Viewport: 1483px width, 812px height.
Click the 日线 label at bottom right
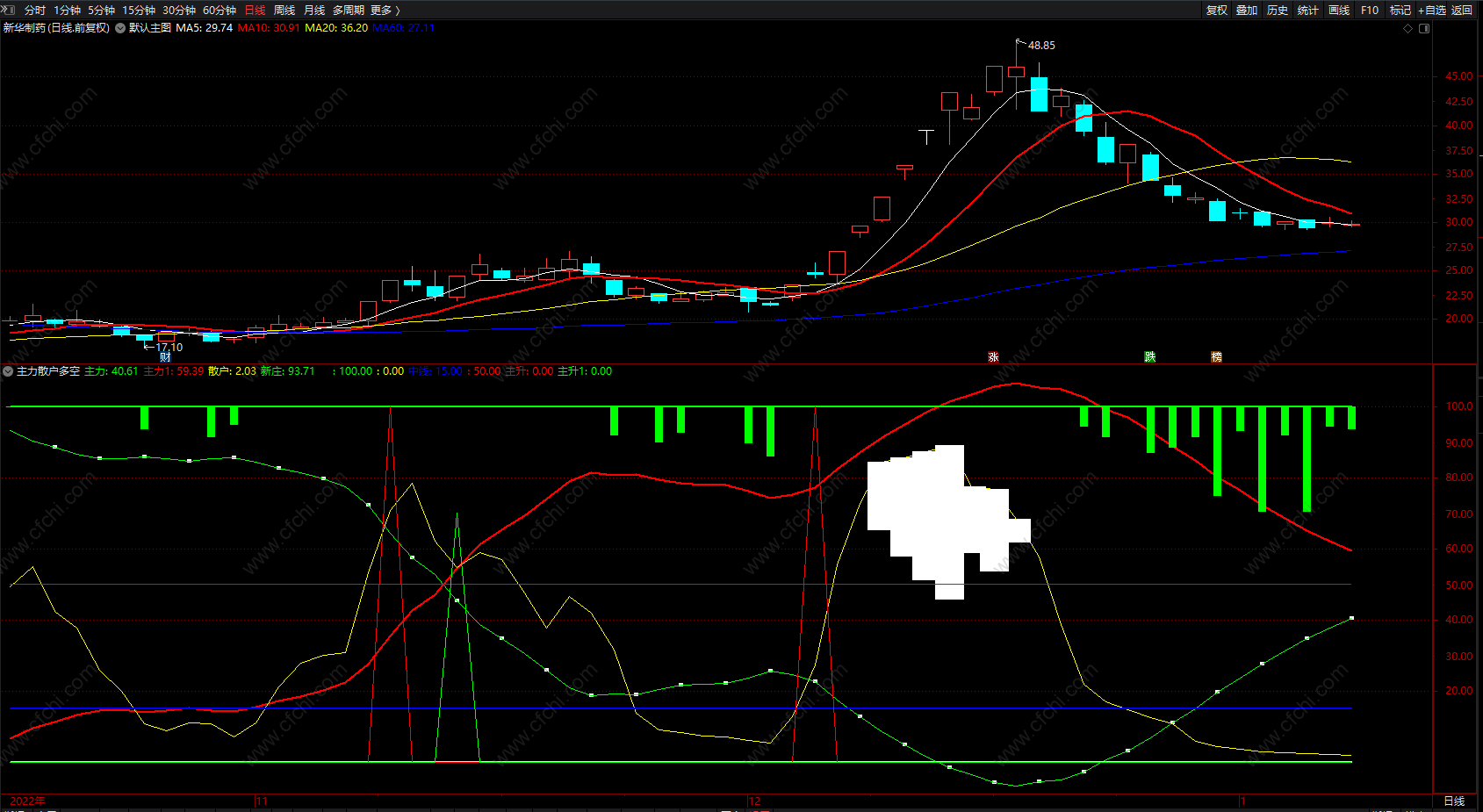[x=1454, y=801]
